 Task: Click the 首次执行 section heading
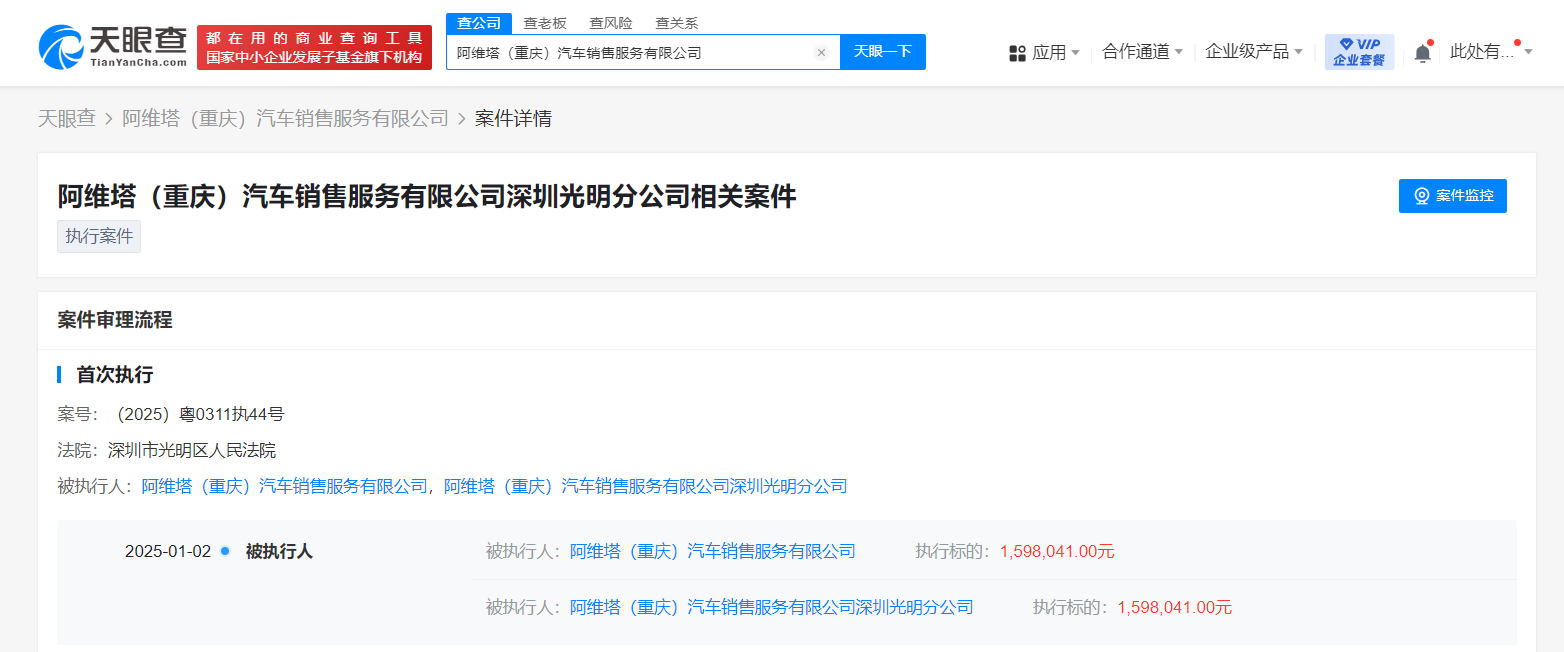click(115, 375)
